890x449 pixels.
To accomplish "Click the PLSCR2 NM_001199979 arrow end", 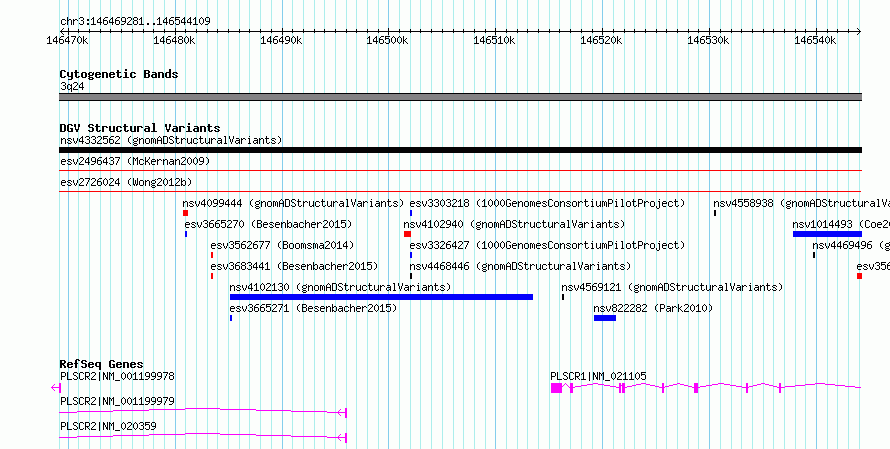I will (342, 413).
